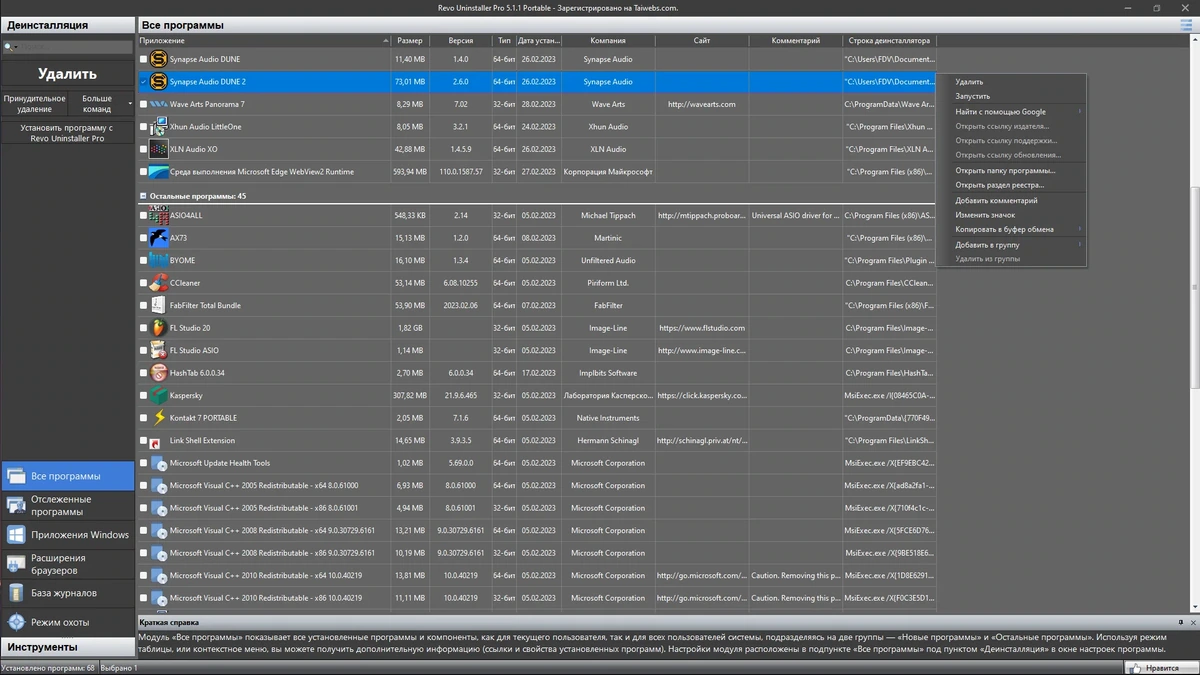Screen dimensions: 1200x675
Task: Collapse the Остальные программы: 45 group
Action: click(143, 196)
